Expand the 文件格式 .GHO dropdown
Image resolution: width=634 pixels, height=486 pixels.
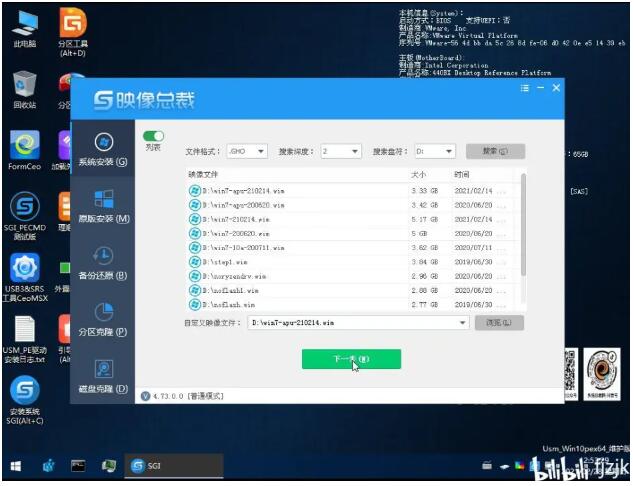(246, 151)
